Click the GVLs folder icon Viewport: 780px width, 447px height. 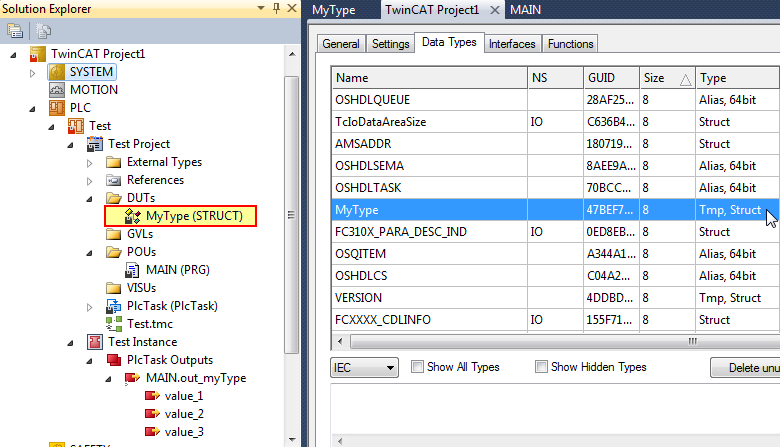pyautogui.click(x=113, y=234)
